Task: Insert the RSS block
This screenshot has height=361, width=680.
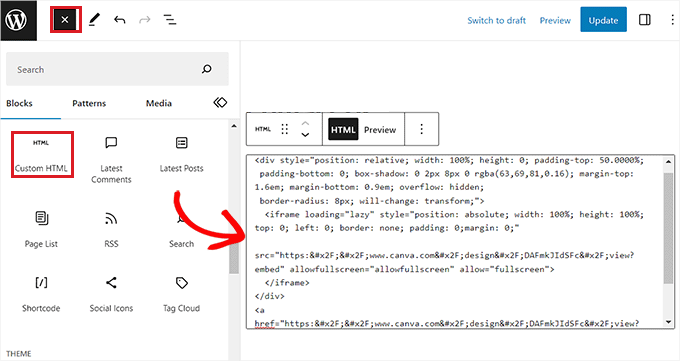Action: coord(111,229)
